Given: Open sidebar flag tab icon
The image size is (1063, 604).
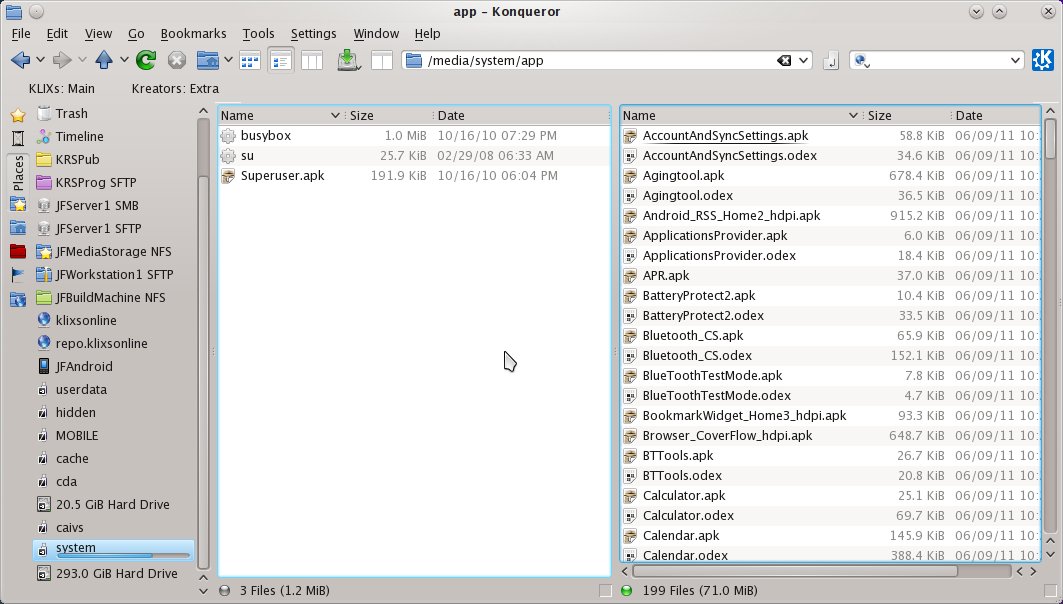Looking at the screenshot, I should click(18, 275).
